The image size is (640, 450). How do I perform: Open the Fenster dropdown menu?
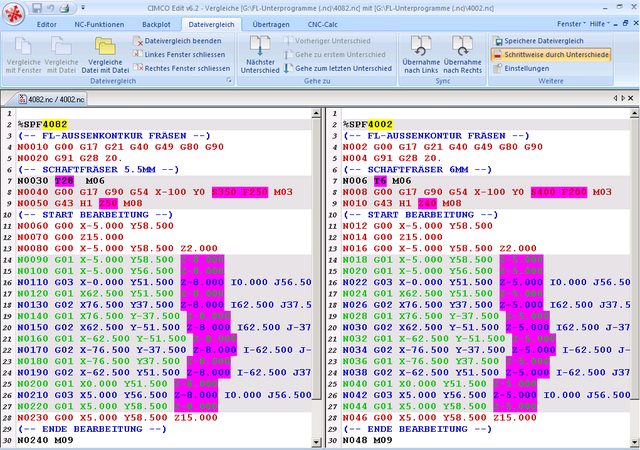571,24
